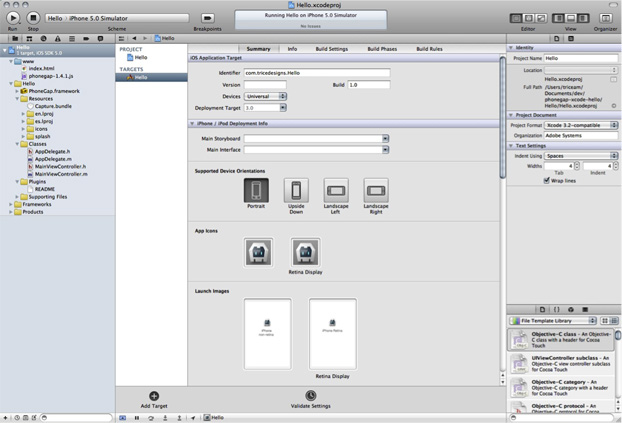Screen dimensions: 622x423
Task: Toggle Upside Down orientation support
Action: (x=296, y=190)
